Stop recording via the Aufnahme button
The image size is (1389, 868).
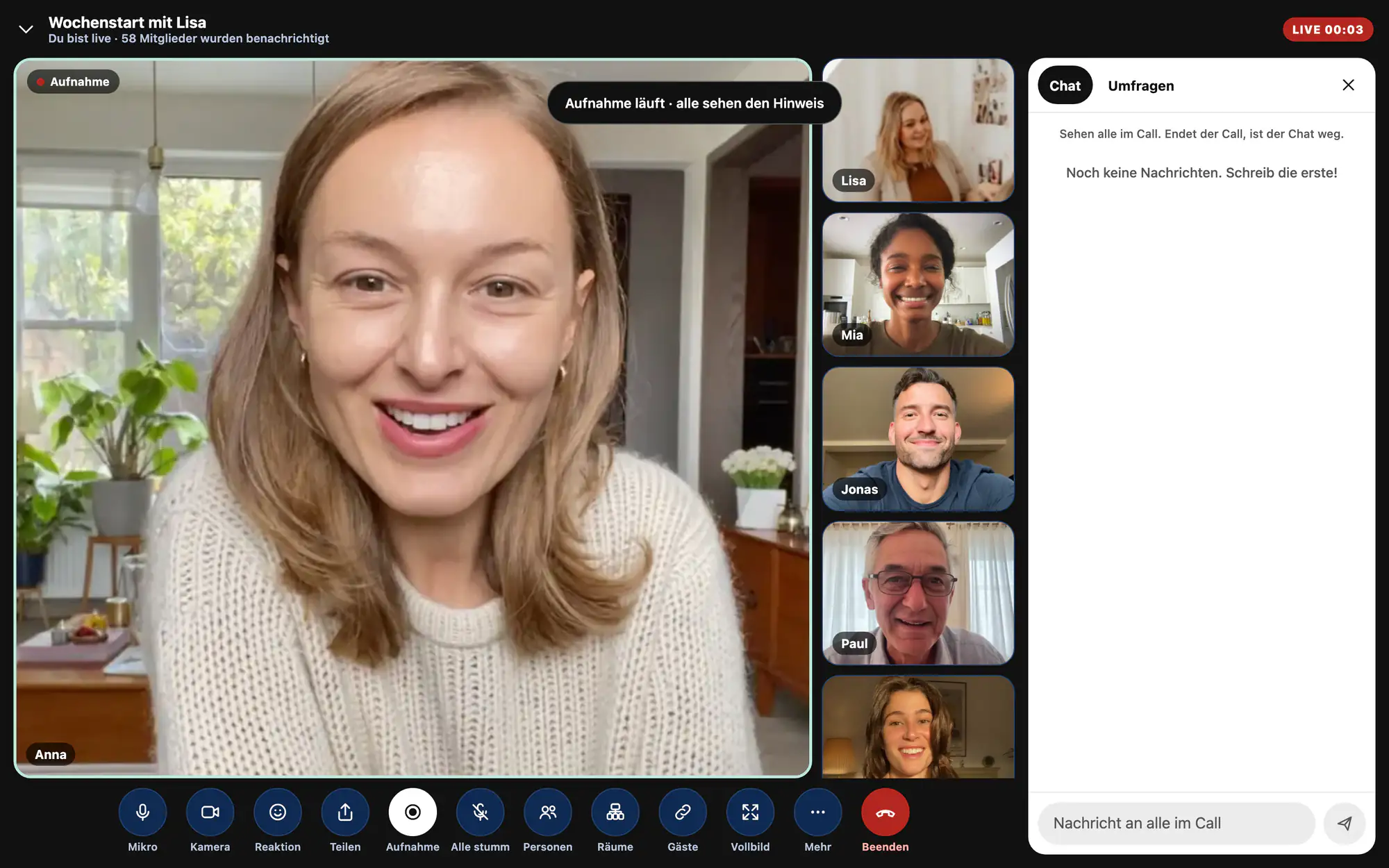point(413,812)
